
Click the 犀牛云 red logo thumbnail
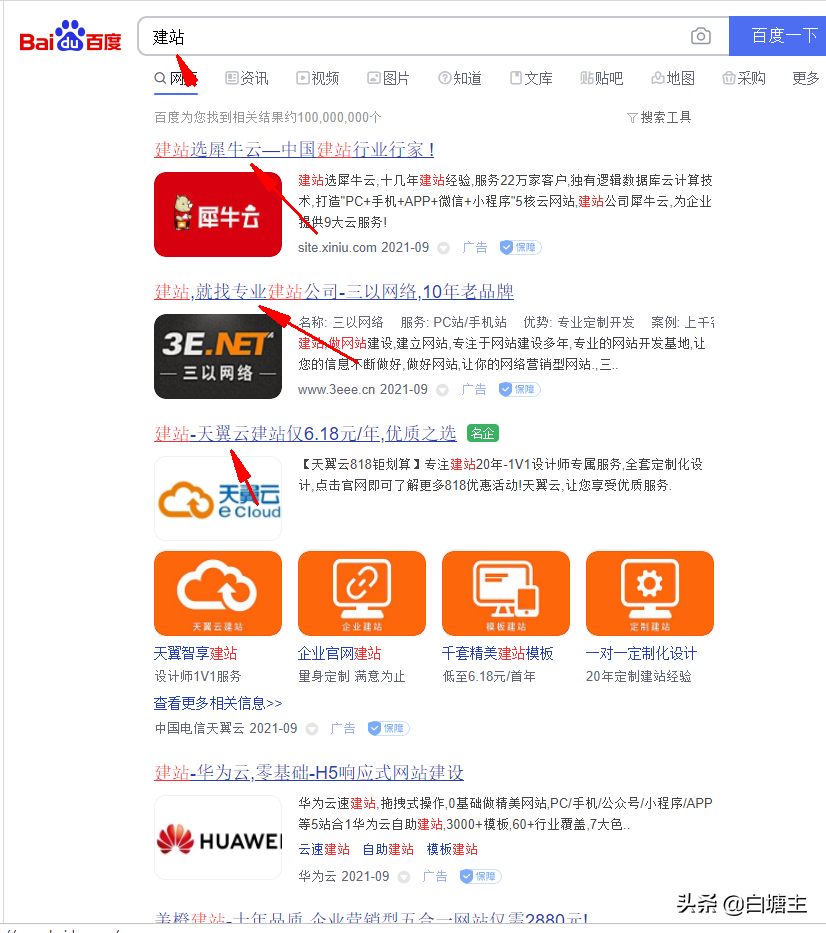pyautogui.click(x=218, y=214)
